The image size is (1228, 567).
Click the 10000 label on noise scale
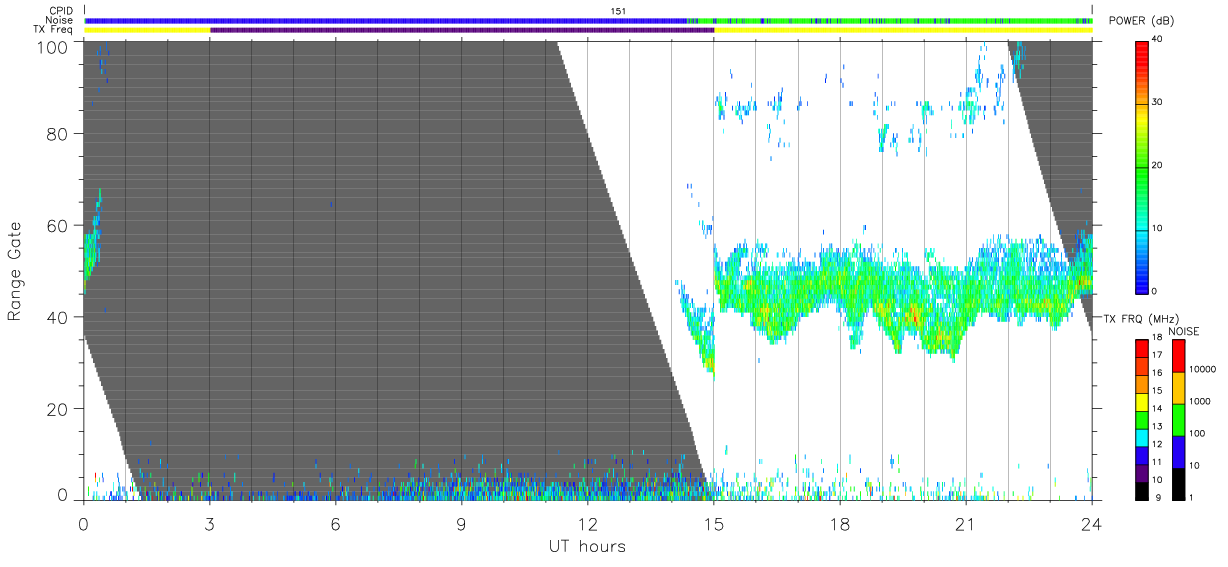pos(1201,369)
